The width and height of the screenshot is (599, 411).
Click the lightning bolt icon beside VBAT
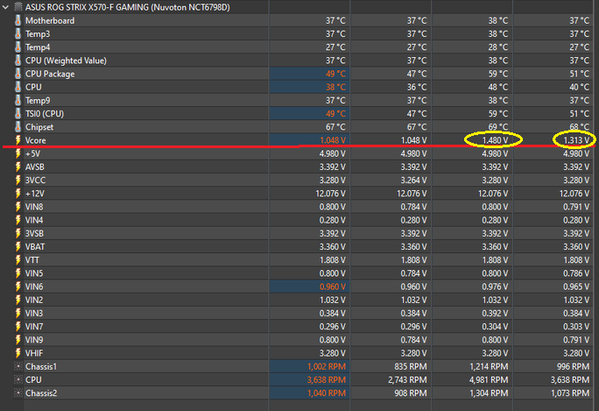(x=18, y=246)
